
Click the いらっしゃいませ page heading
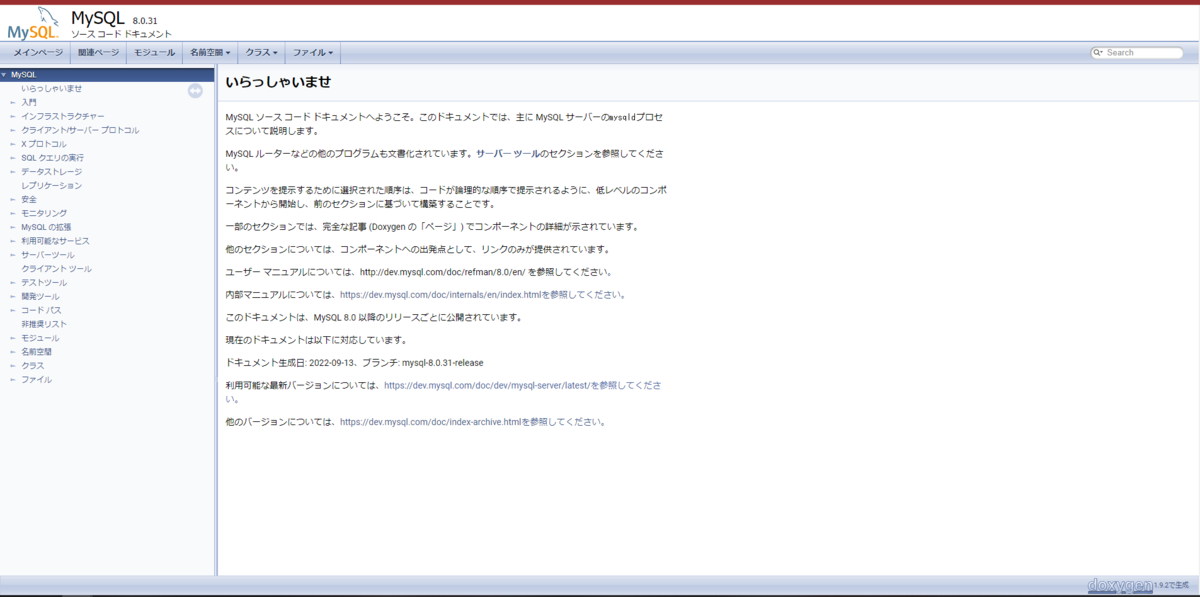tap(278, 82)
